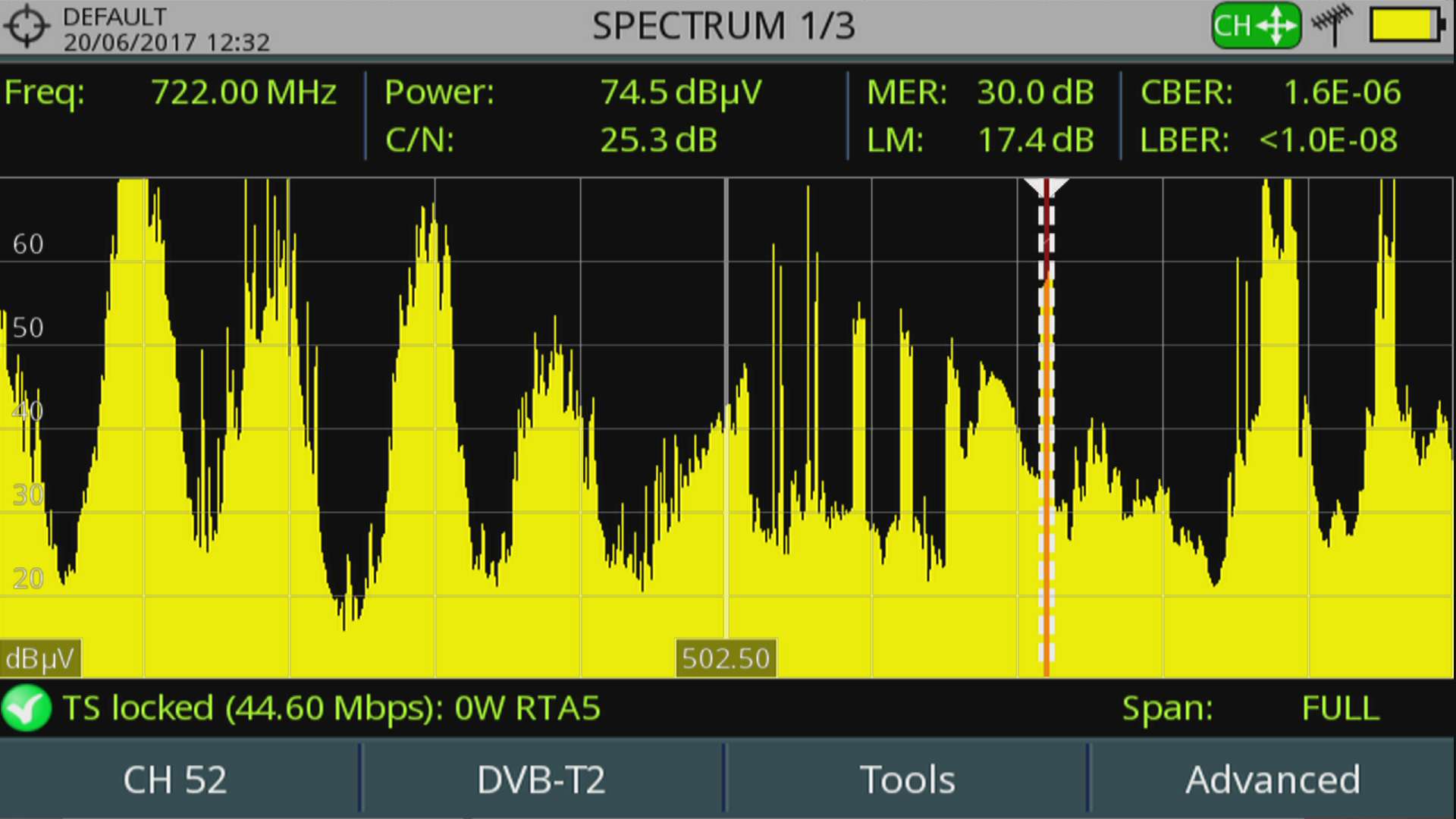Viewport: 1456px width, 819px height.
Task: Open the Advanced menu
Action: (1272, 780)
